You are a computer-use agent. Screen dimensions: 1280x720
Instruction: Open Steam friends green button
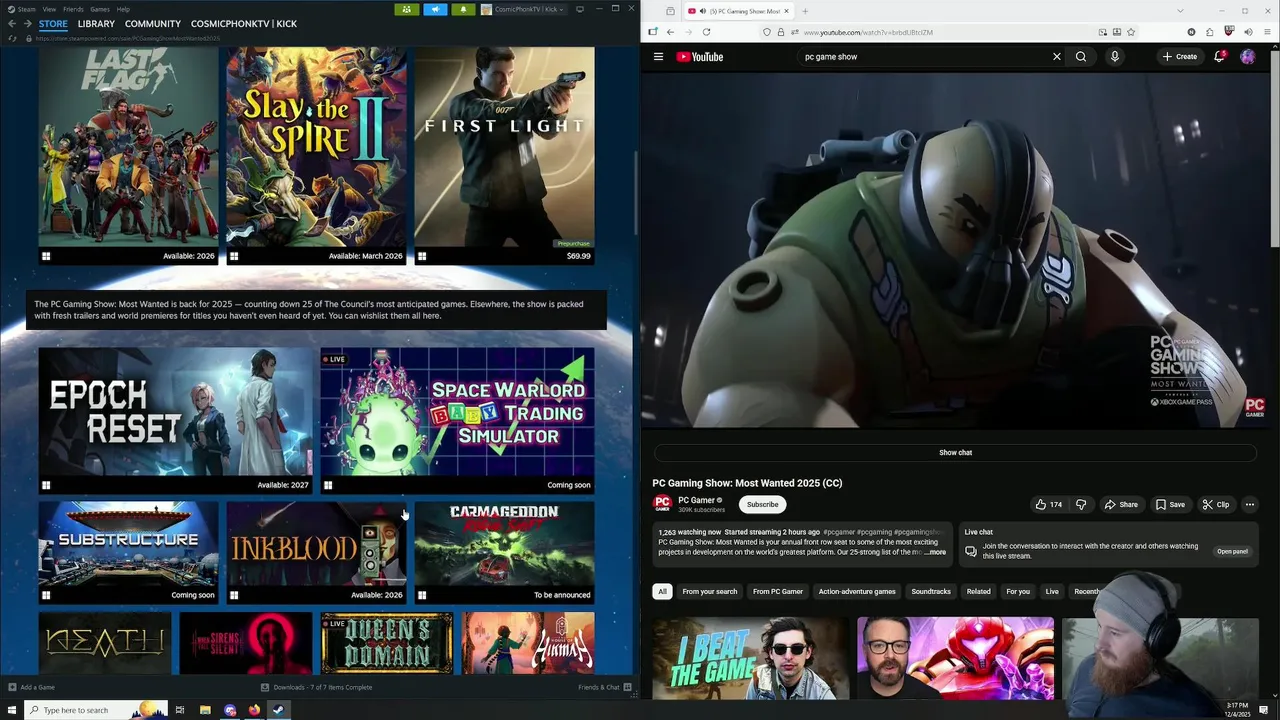coord(406,9)
